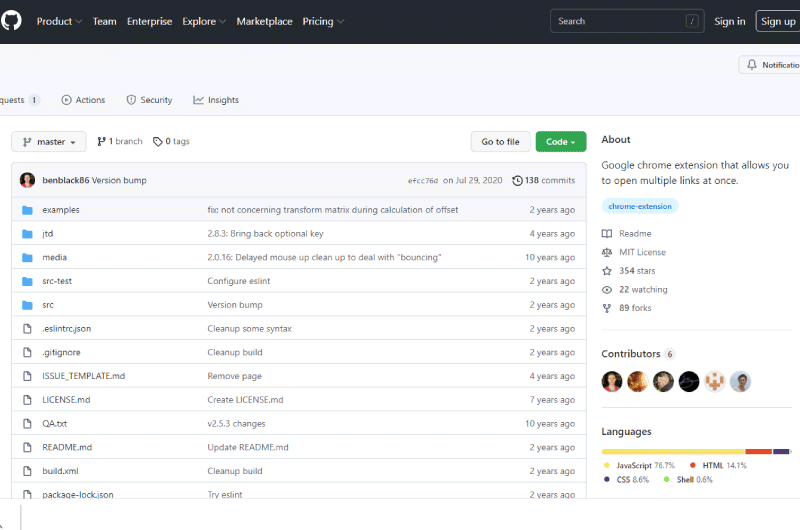
Task: Focus the Search input field
Action: pos(627,21)
